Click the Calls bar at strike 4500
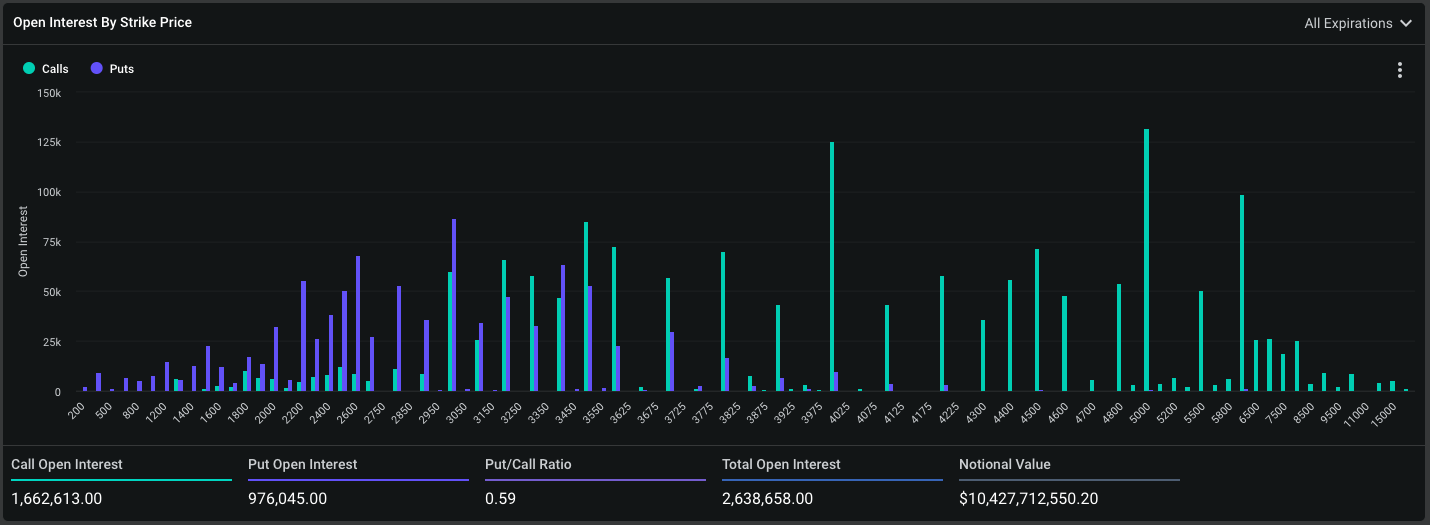 tap(1037, 320)
